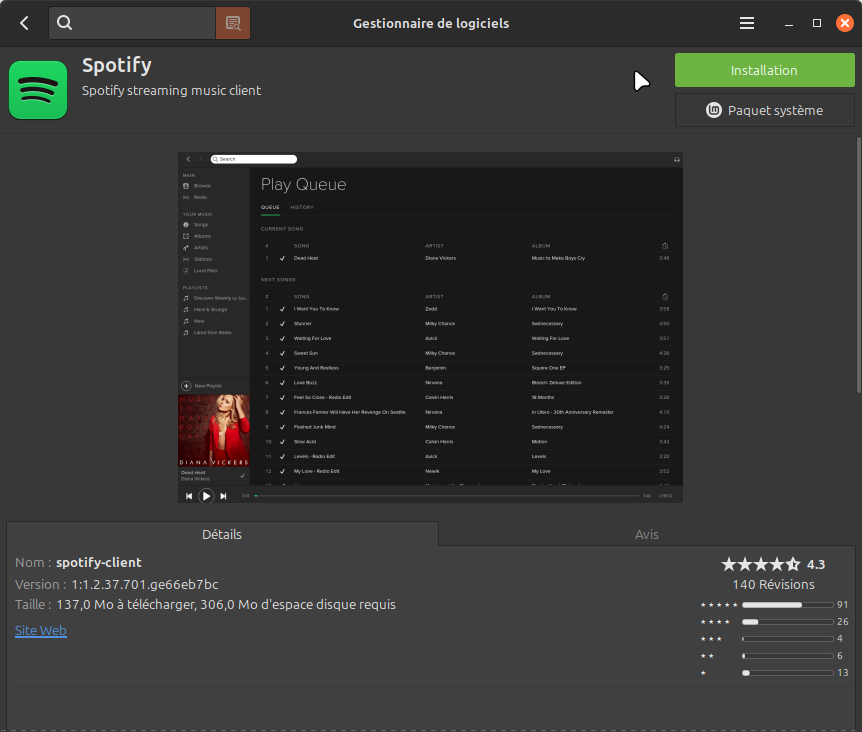The height and width of the screenshot is (732, 862).
Task: Switch to the Avis tab
Action: pos(647,534)
